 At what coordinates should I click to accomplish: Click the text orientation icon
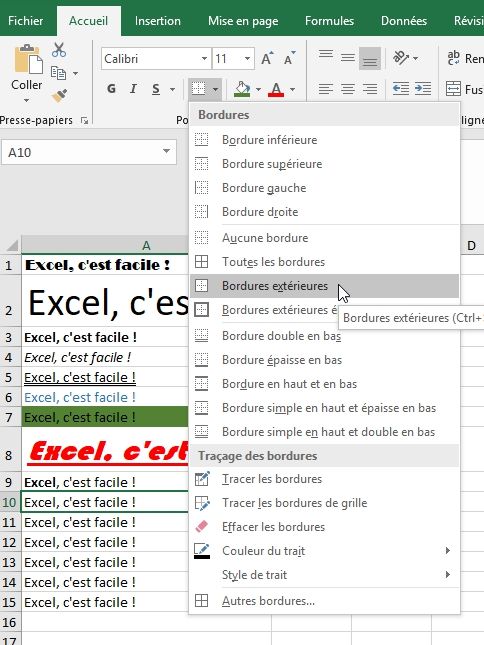pos(401,58)
